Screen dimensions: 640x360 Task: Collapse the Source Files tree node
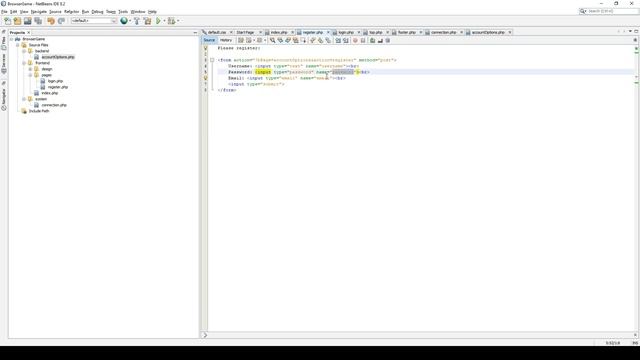[x=18, y=45]
